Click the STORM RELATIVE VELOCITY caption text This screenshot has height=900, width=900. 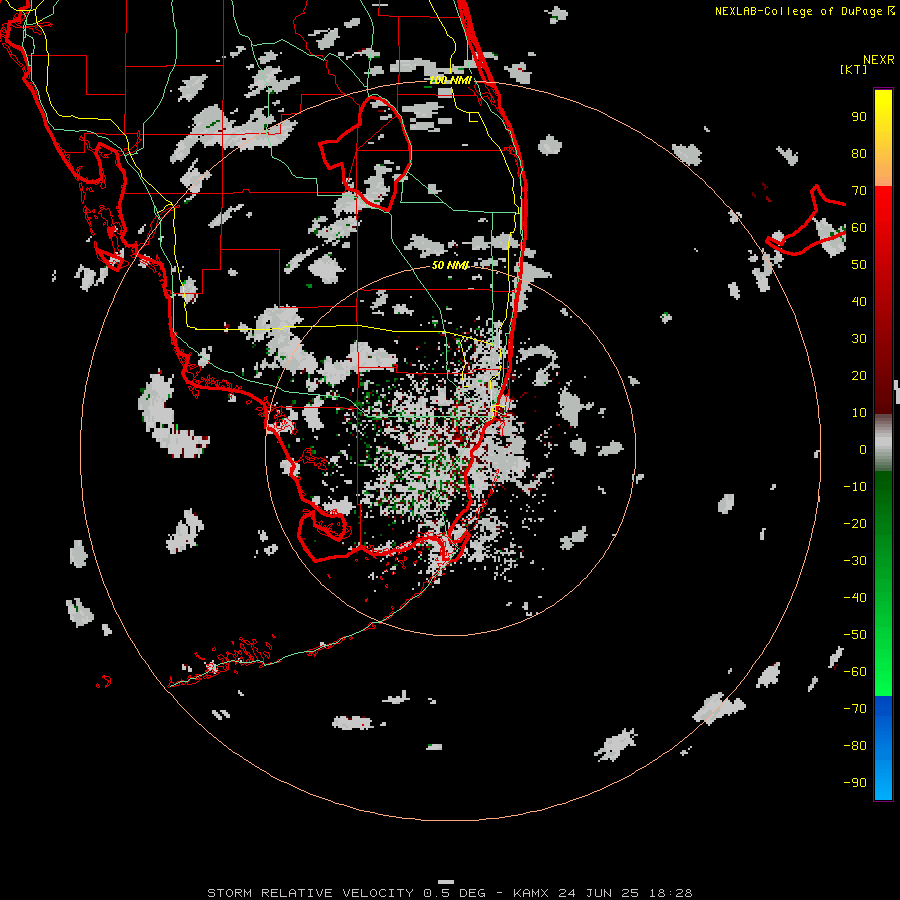point(310,893)
